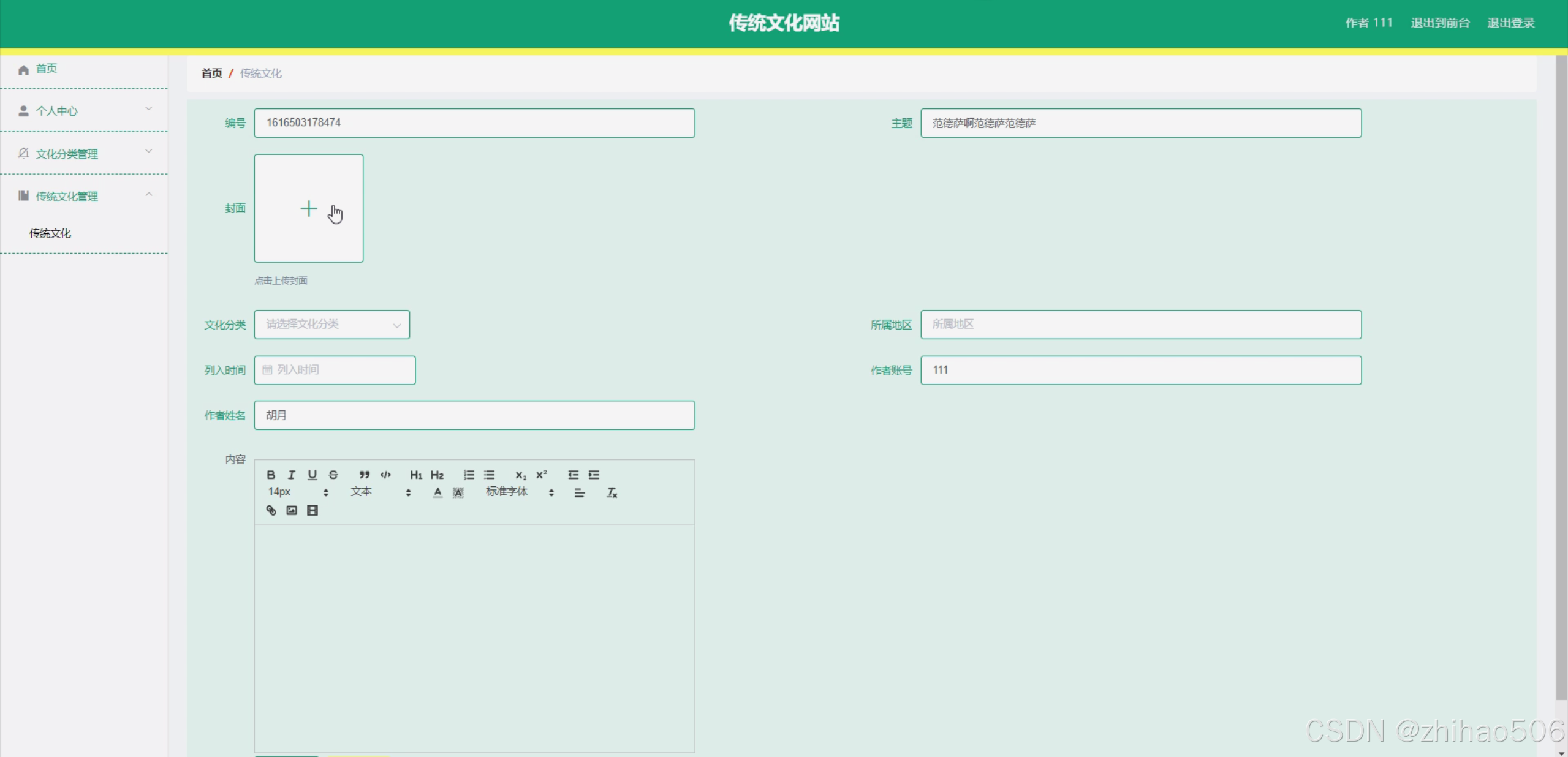Insert an image into content

(x=292, y=510)
